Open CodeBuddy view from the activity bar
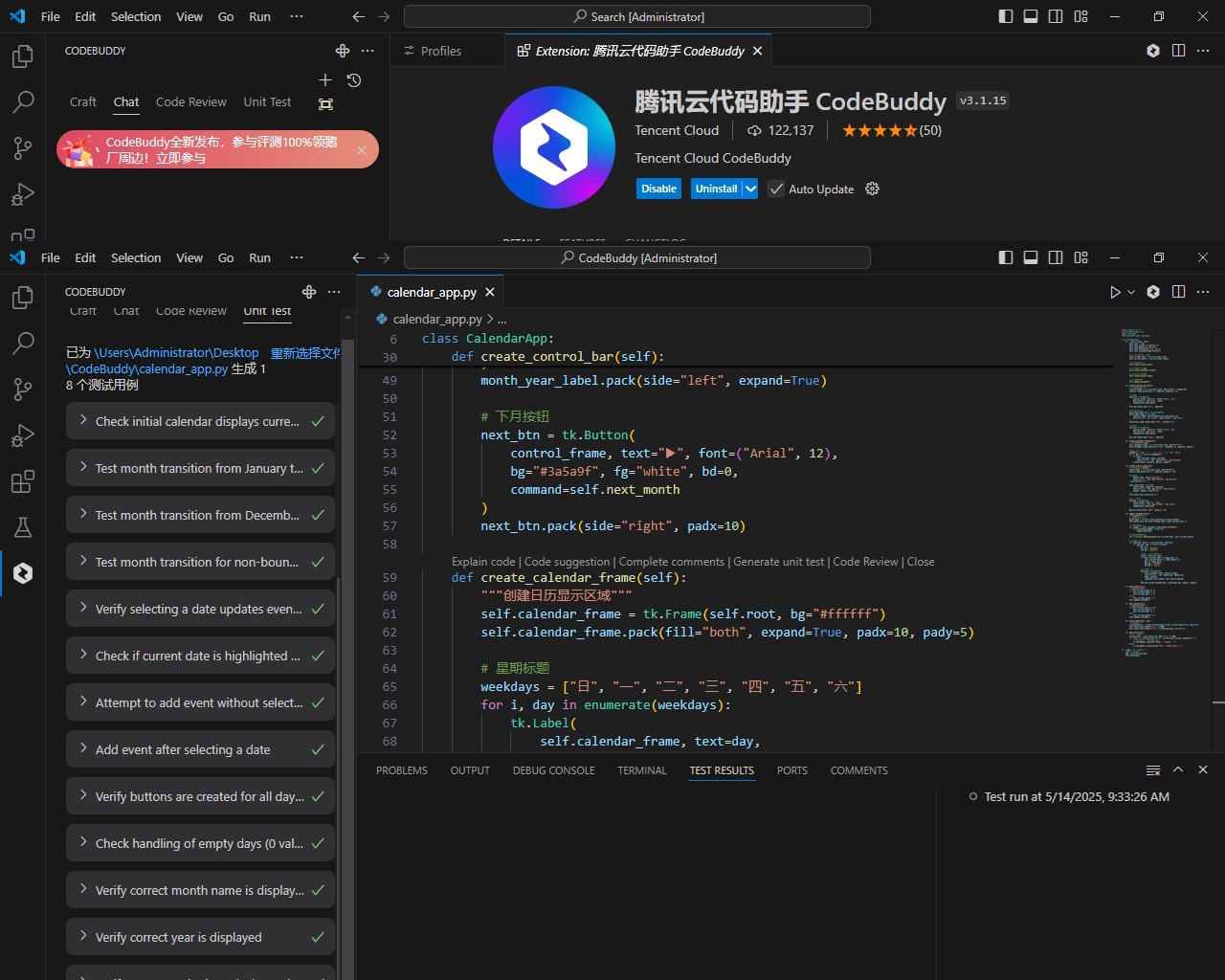This screenshot has width=1225, height=980. pos(23,573)
